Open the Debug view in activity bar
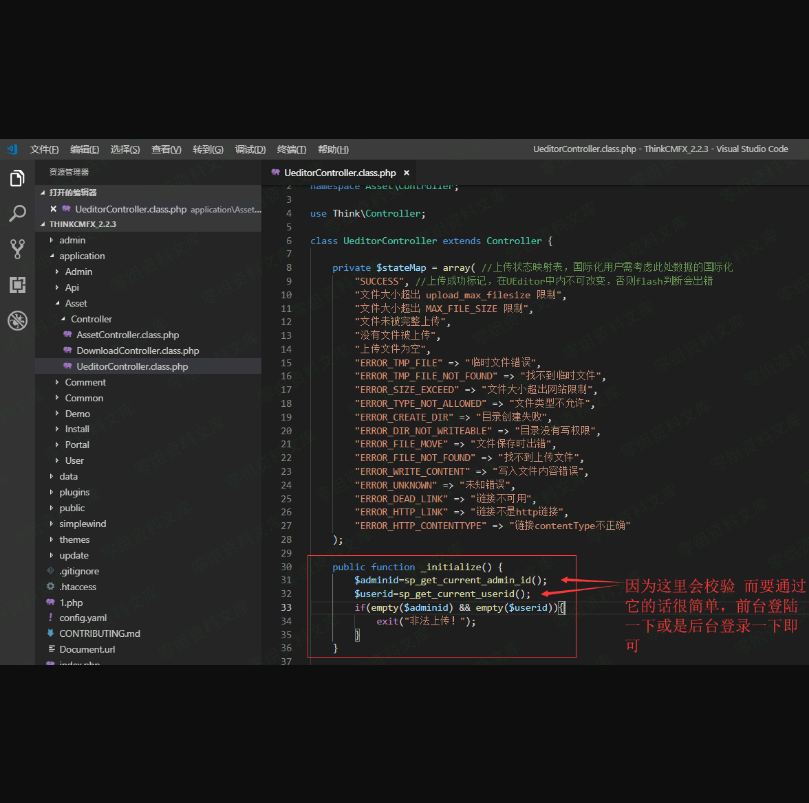The image size is (809, 803). (17, 321)
